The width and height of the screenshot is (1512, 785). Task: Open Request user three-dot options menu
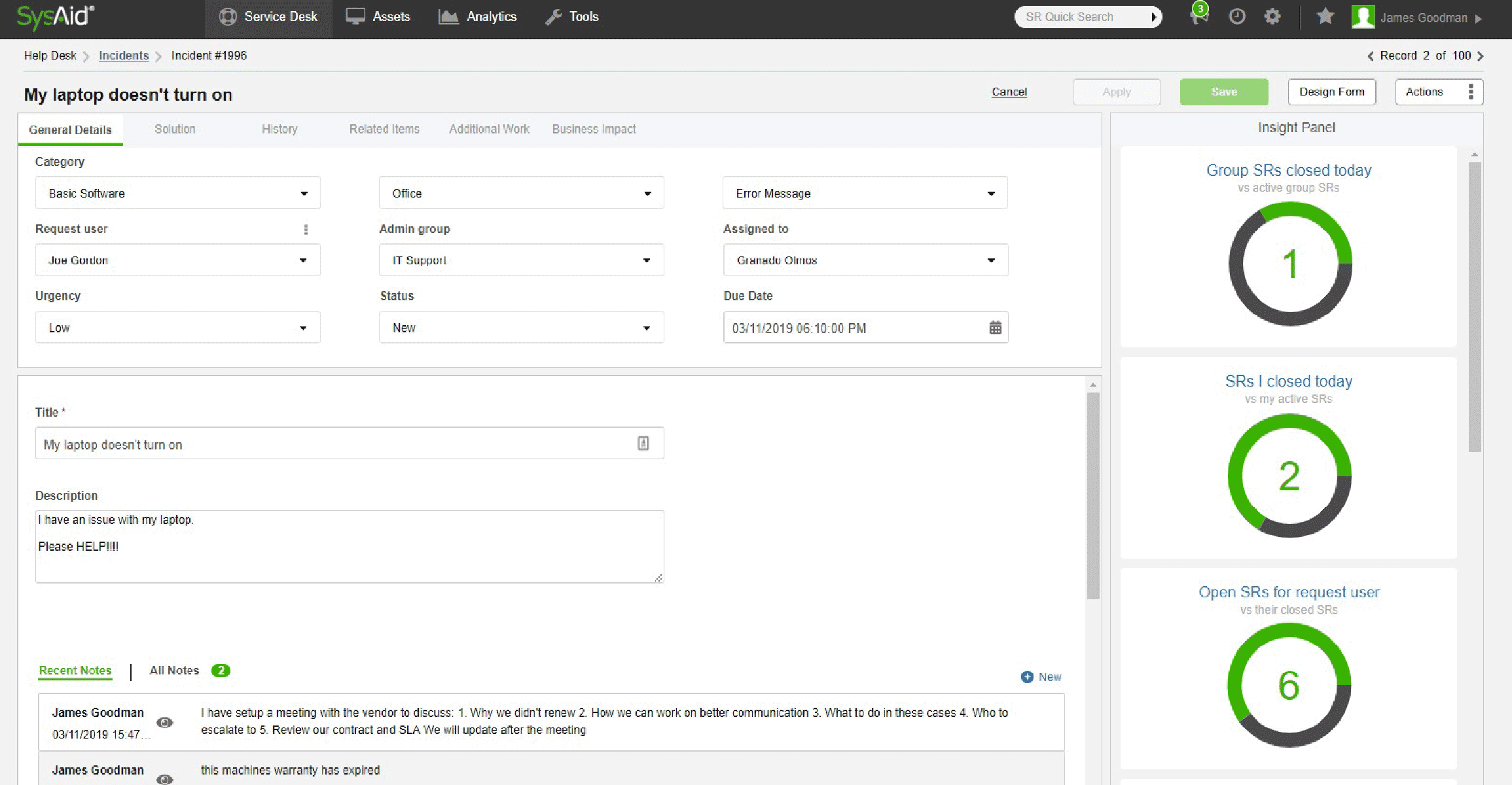point(306,229)
